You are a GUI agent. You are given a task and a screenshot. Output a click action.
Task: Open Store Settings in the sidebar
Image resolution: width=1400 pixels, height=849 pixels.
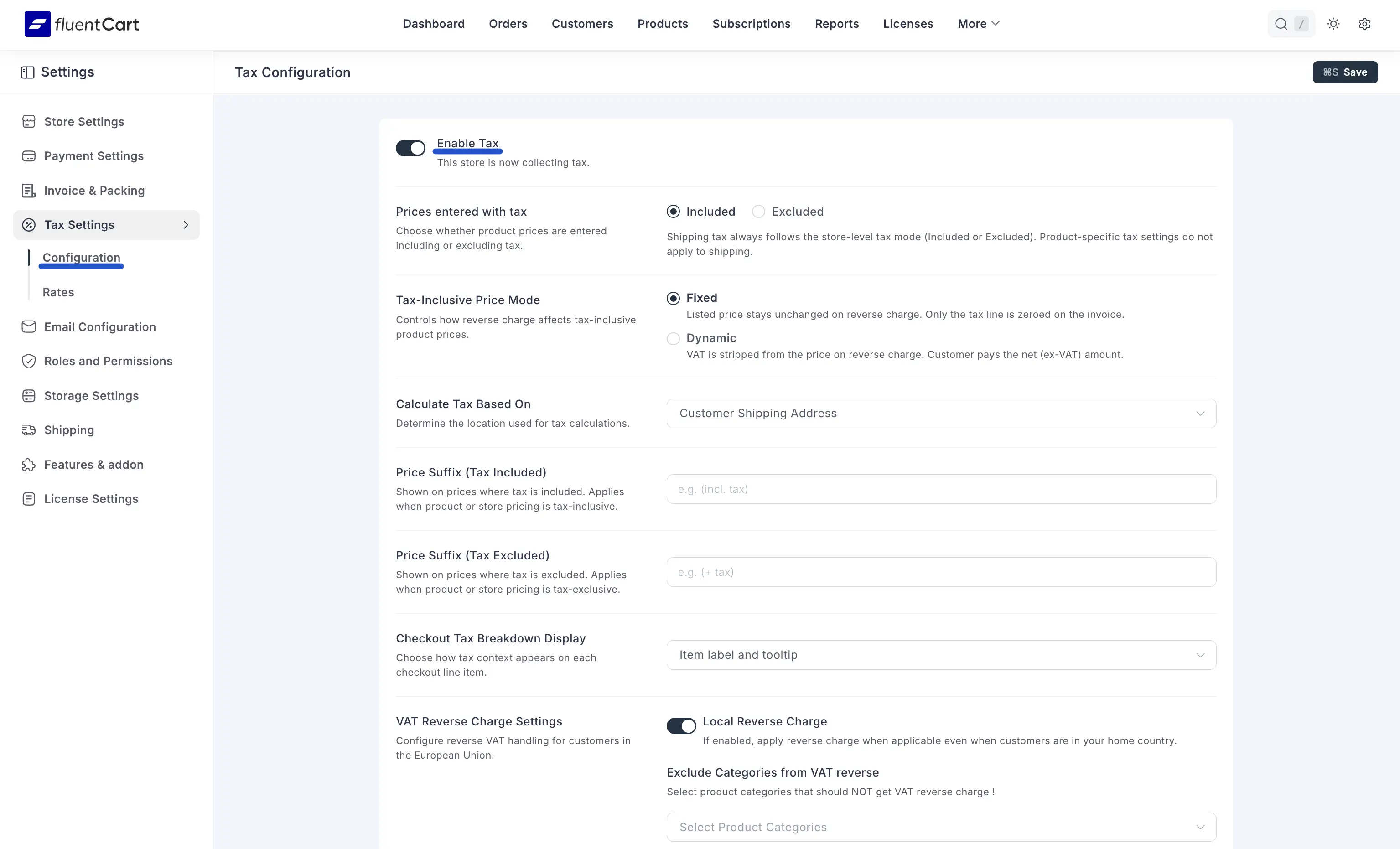pyautogui.click(x=84, y=122)
